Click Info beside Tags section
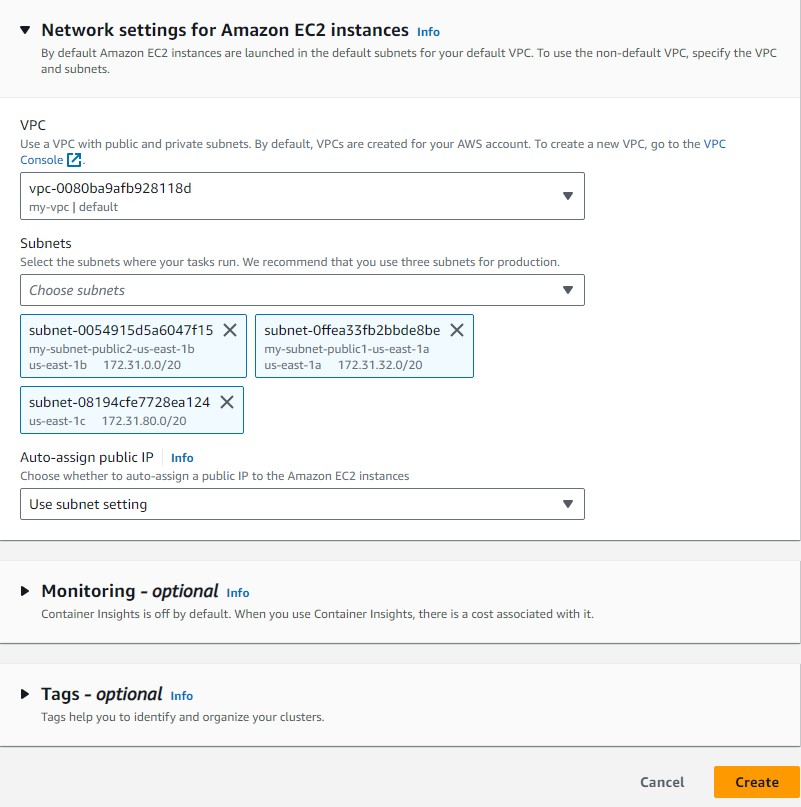Screen dimensions: 801x807 point(183,695)
